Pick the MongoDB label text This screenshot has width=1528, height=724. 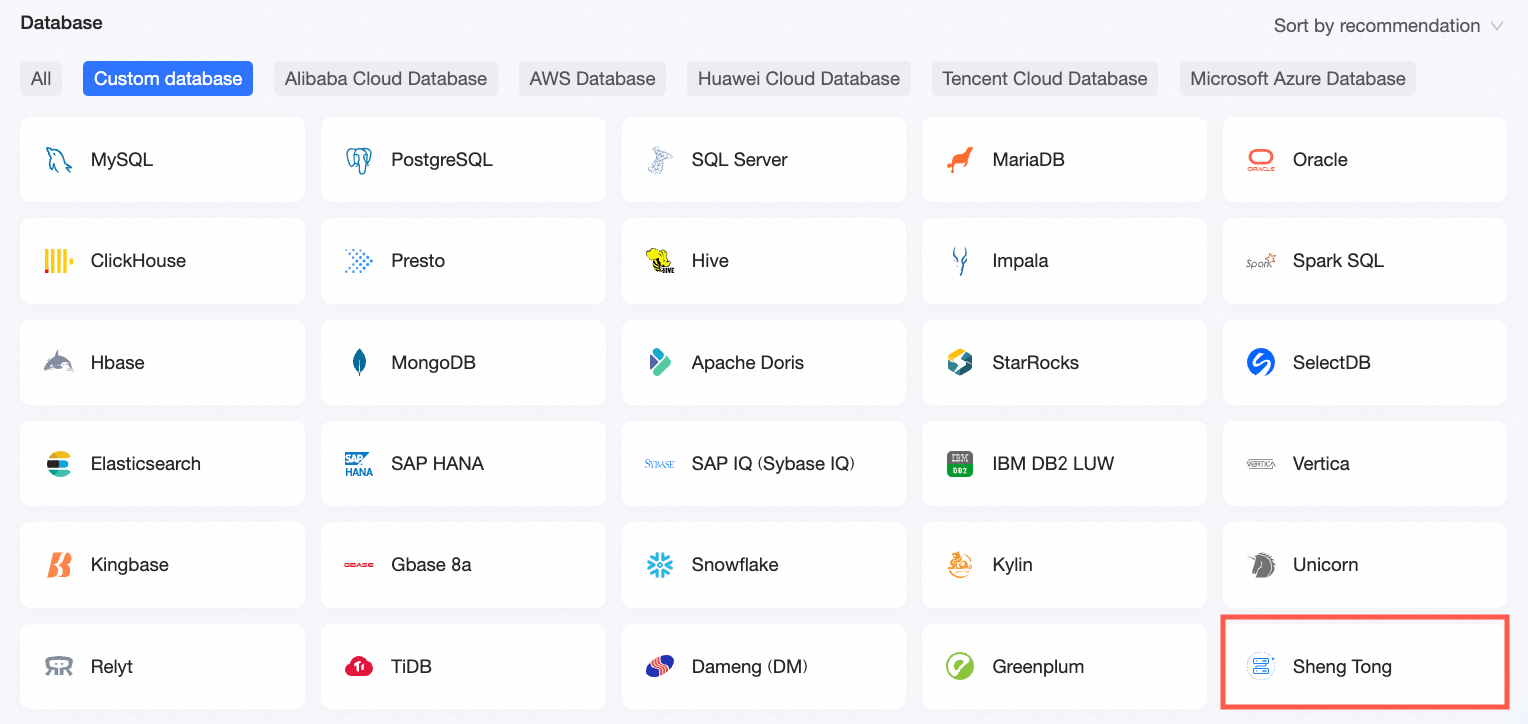(x=434, y=362)
